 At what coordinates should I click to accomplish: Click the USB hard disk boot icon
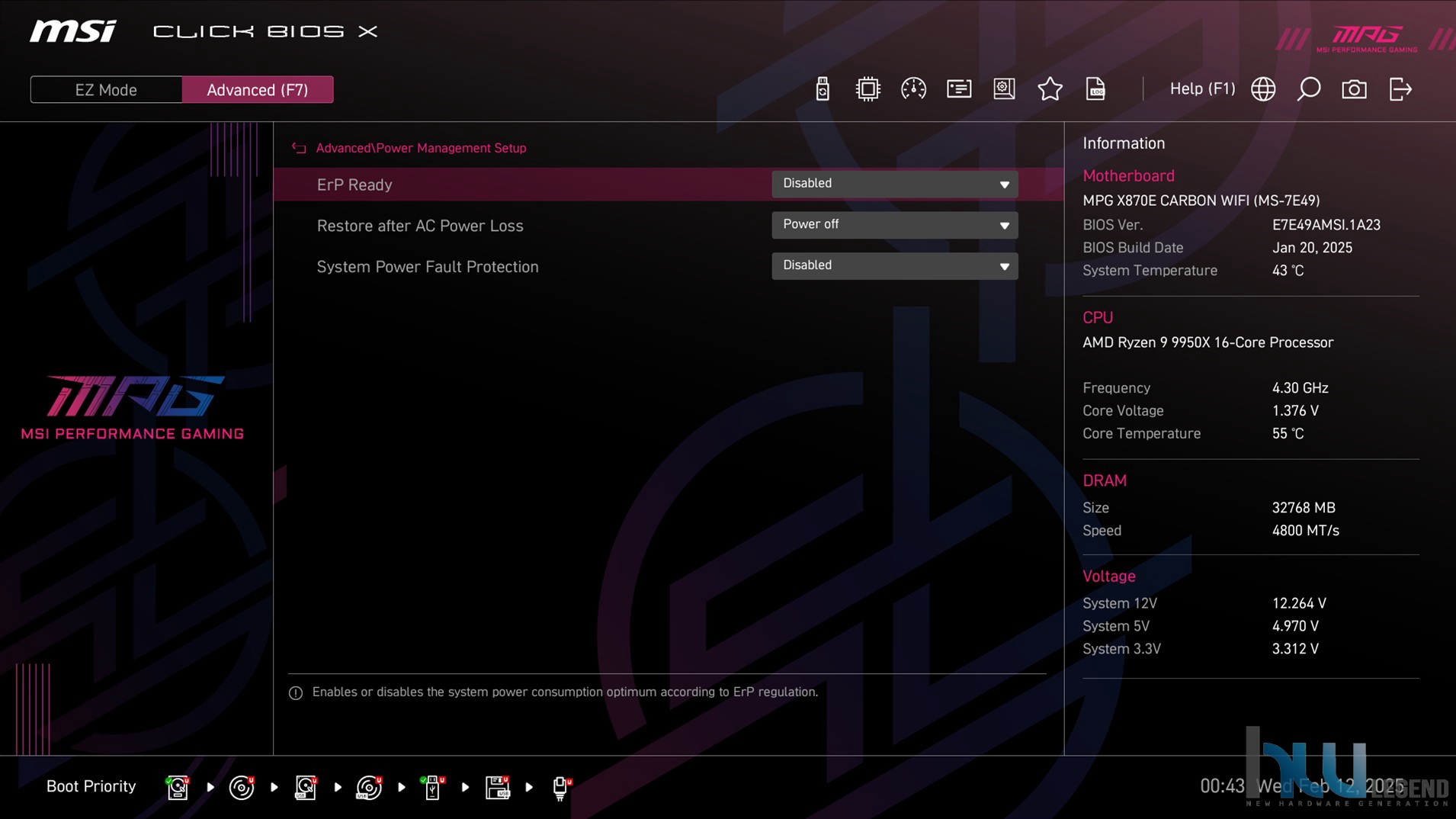click(306, 787)
